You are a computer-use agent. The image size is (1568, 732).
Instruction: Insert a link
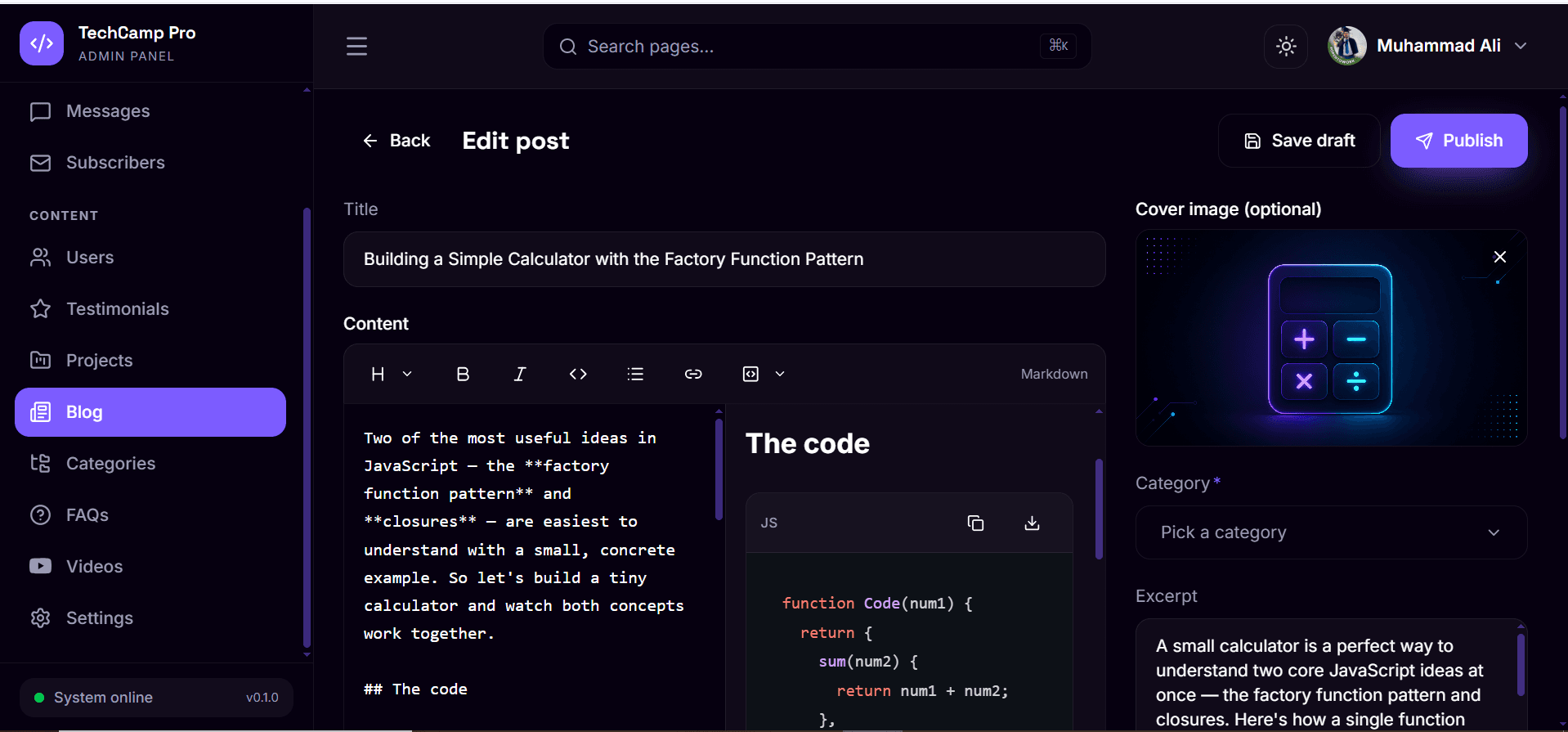coord(693,374)
